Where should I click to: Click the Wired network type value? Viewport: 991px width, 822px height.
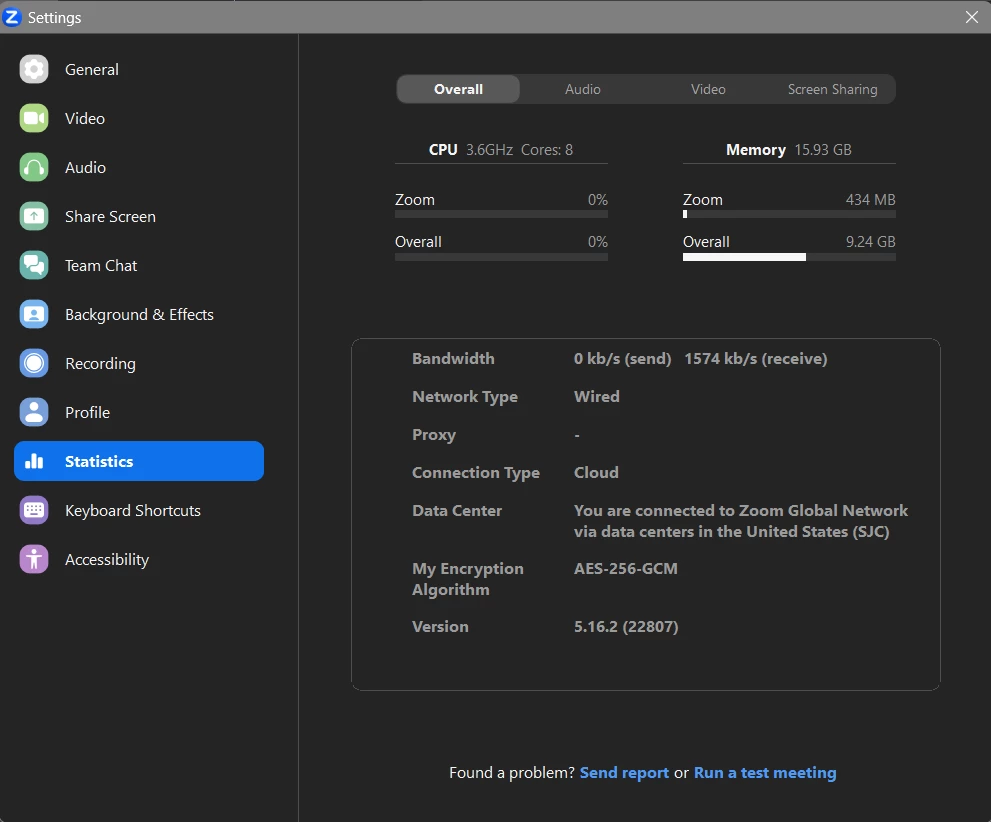click(x=597, y=397)
